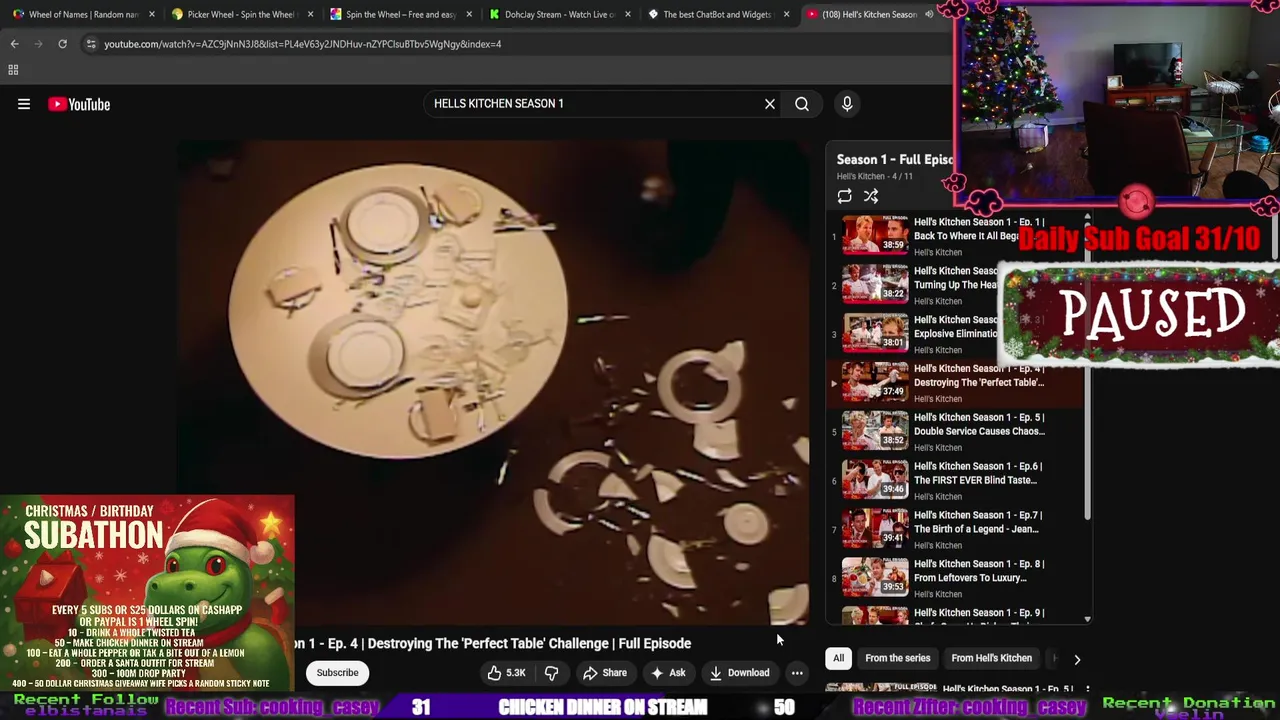Open the YouTube hamburger guide menu
The image size is (1280, 720).
click(x=24, y=104)
